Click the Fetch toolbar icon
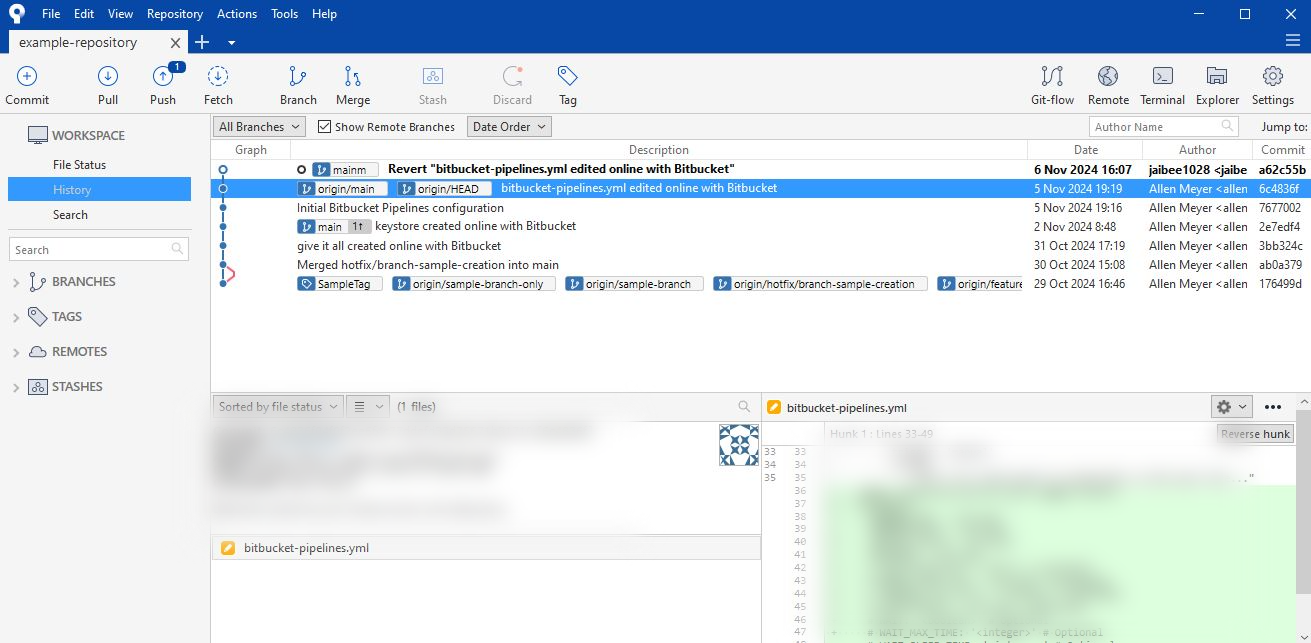Image resolution: width=1311 pixels, height=643 pixels. 218,78
